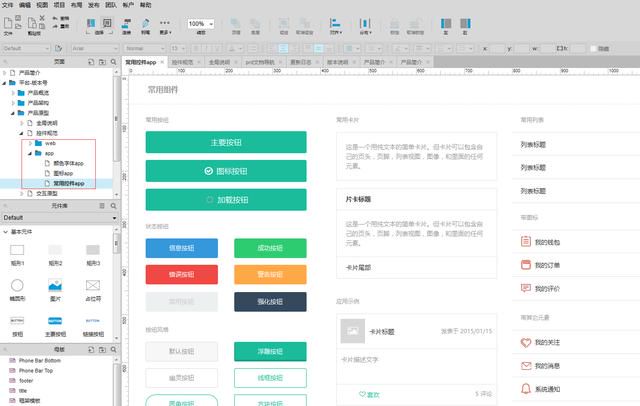Close the 常用控件app tab

[162, 62]
